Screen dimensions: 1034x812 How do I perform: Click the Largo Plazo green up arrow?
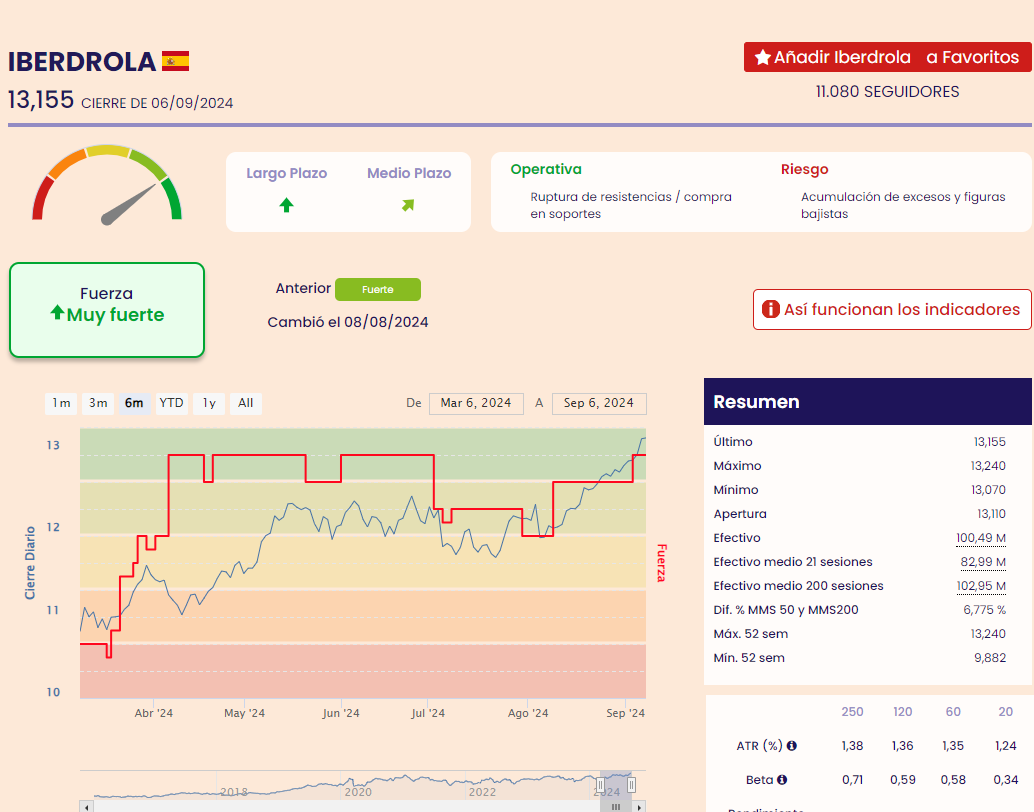tap(286, 205)
